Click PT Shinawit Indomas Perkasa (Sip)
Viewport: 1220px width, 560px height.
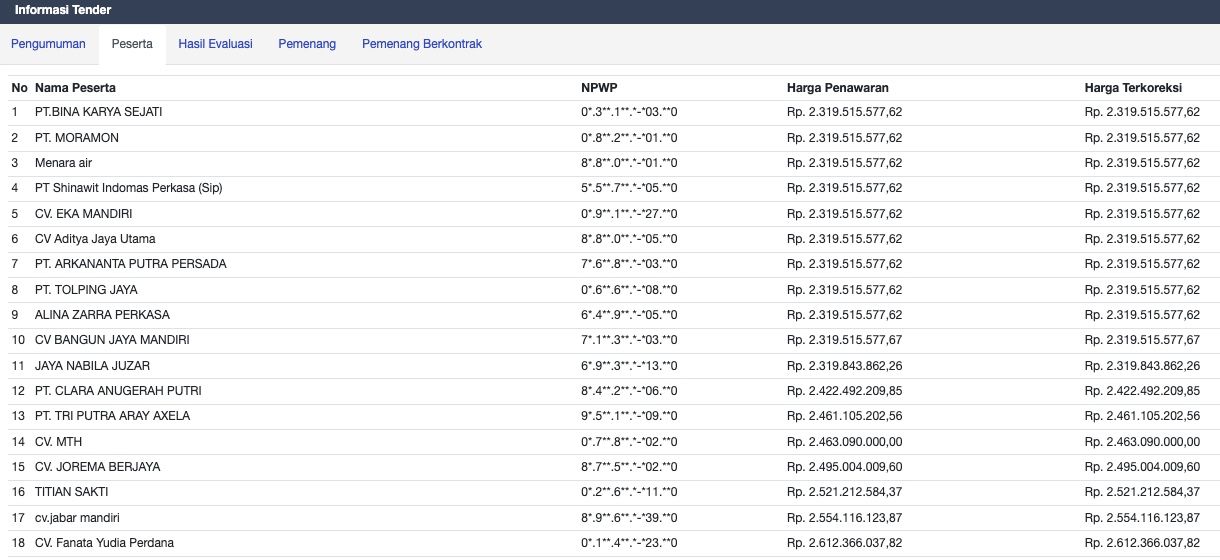coord(128,188)
